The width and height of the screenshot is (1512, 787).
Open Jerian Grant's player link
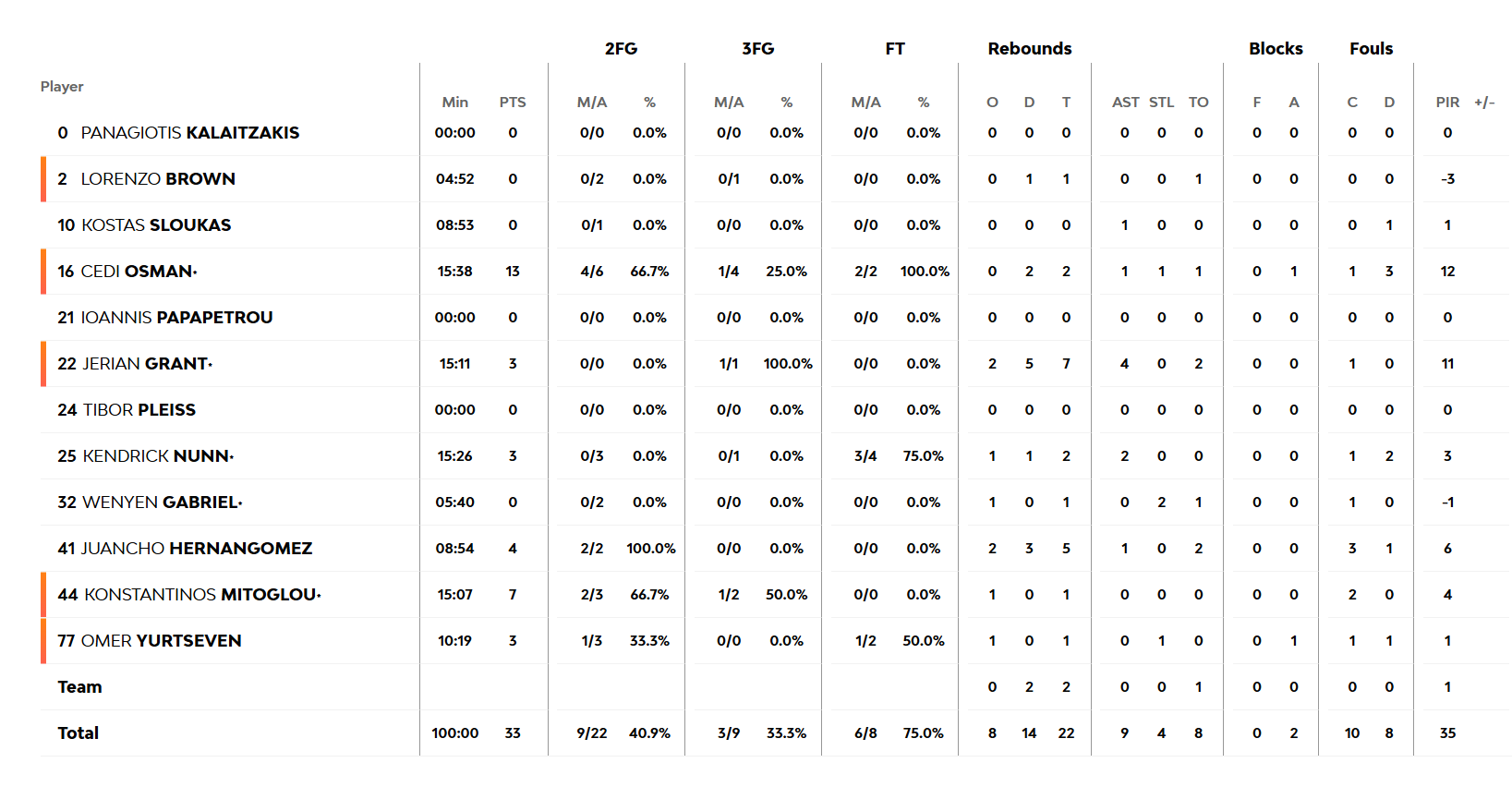point(145,364)
